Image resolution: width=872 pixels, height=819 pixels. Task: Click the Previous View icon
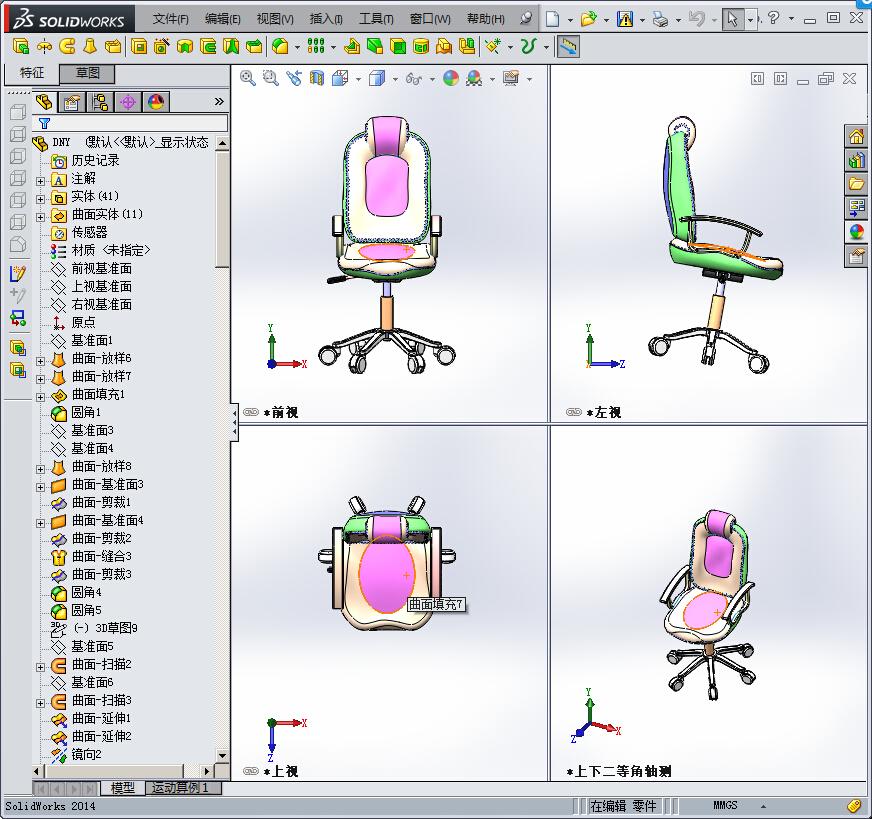[294, 78]
